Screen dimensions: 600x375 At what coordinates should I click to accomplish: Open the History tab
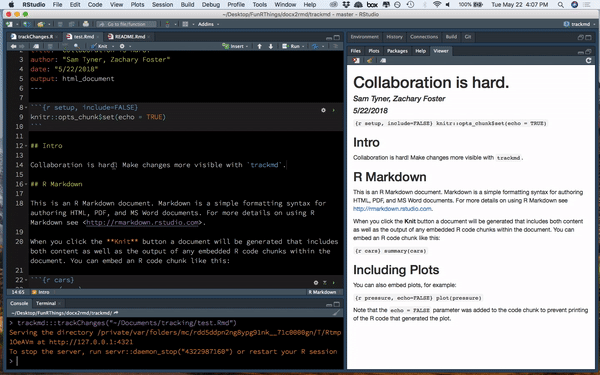[395, 37]
